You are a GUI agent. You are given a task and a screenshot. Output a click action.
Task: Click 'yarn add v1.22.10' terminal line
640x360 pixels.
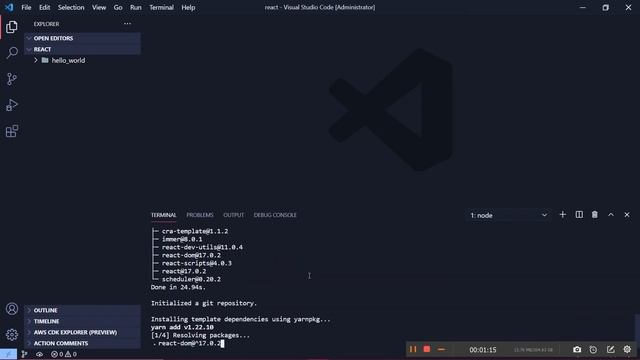(x=182, y=327)
